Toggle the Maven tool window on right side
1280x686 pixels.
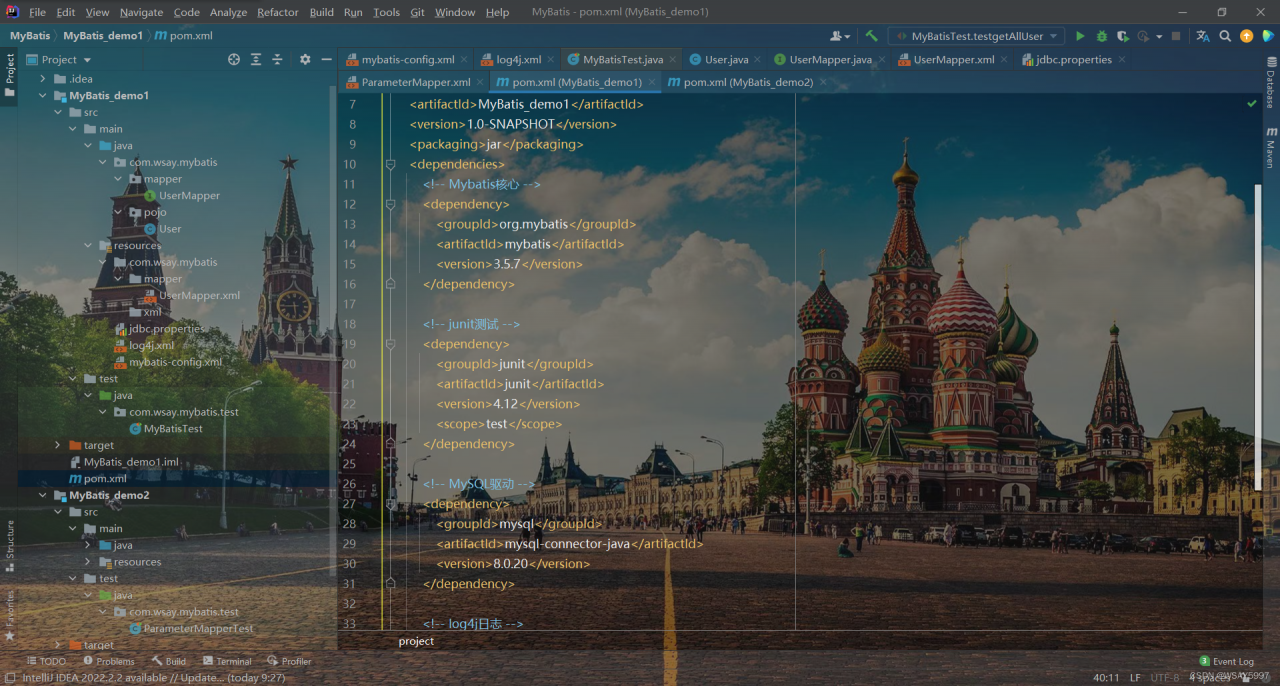pyautogui.click(x=1271, y=148)
